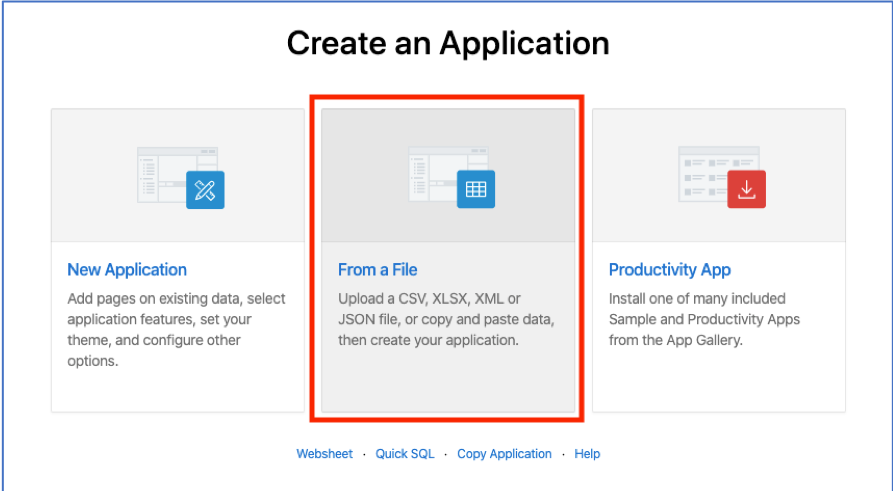The height and width of the screenshot is (491, 893).
Task: Select the 'Install one of many included' description
Action: [x=704, y=320]
